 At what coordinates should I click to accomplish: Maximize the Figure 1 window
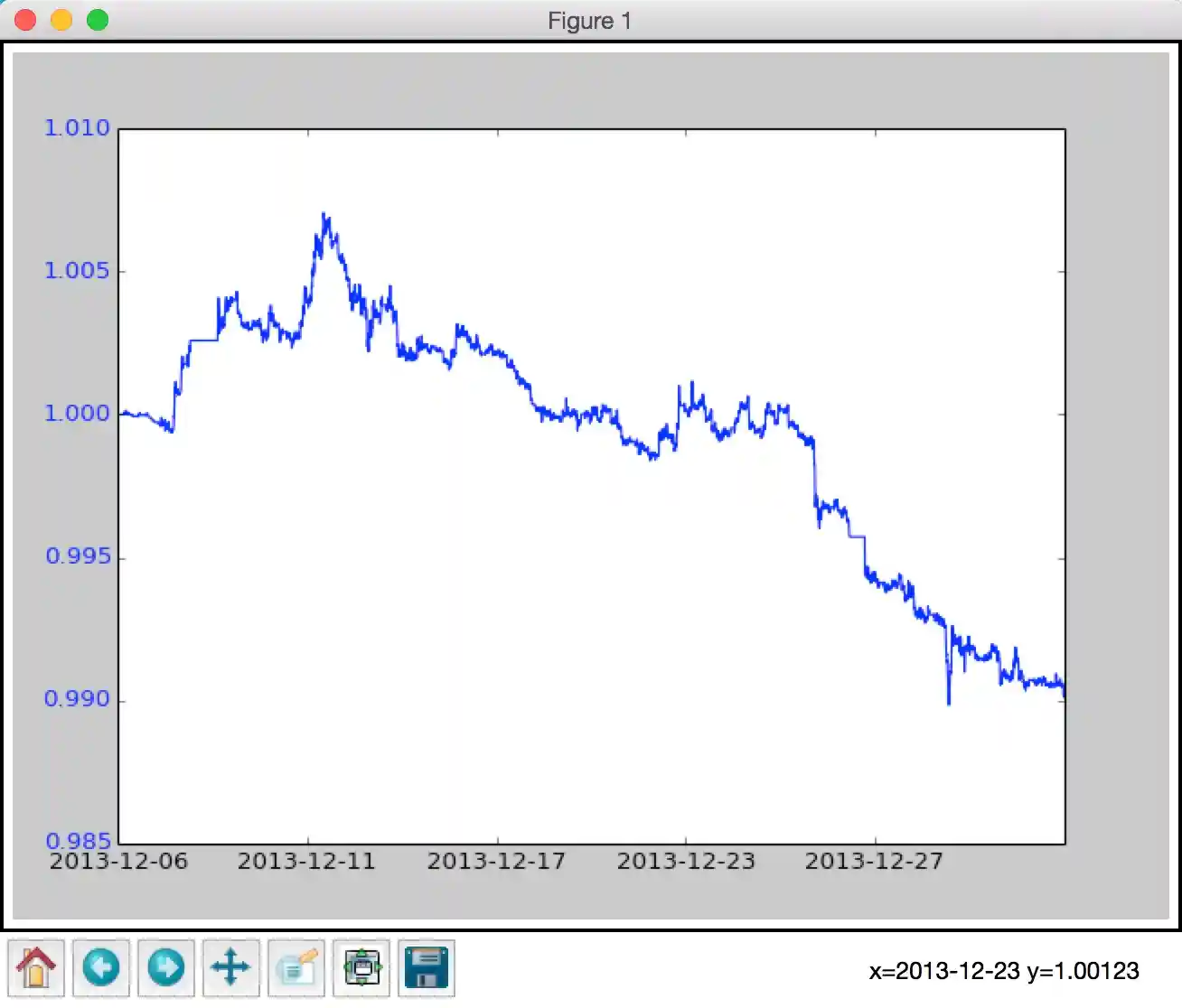(x=98, y=20)
